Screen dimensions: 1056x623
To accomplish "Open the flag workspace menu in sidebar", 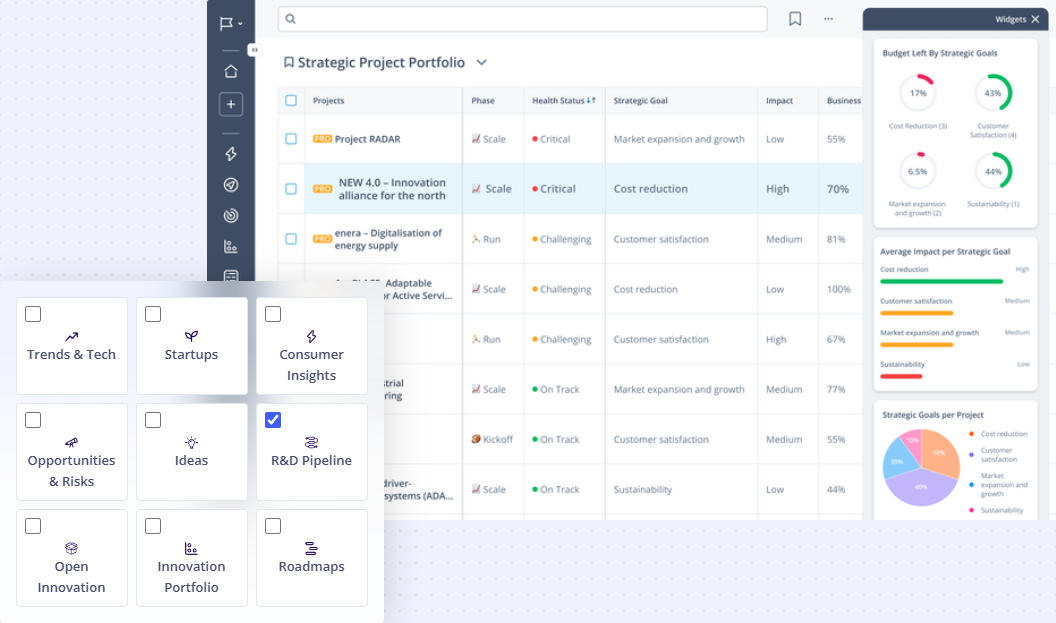I will tap(230, 24).
